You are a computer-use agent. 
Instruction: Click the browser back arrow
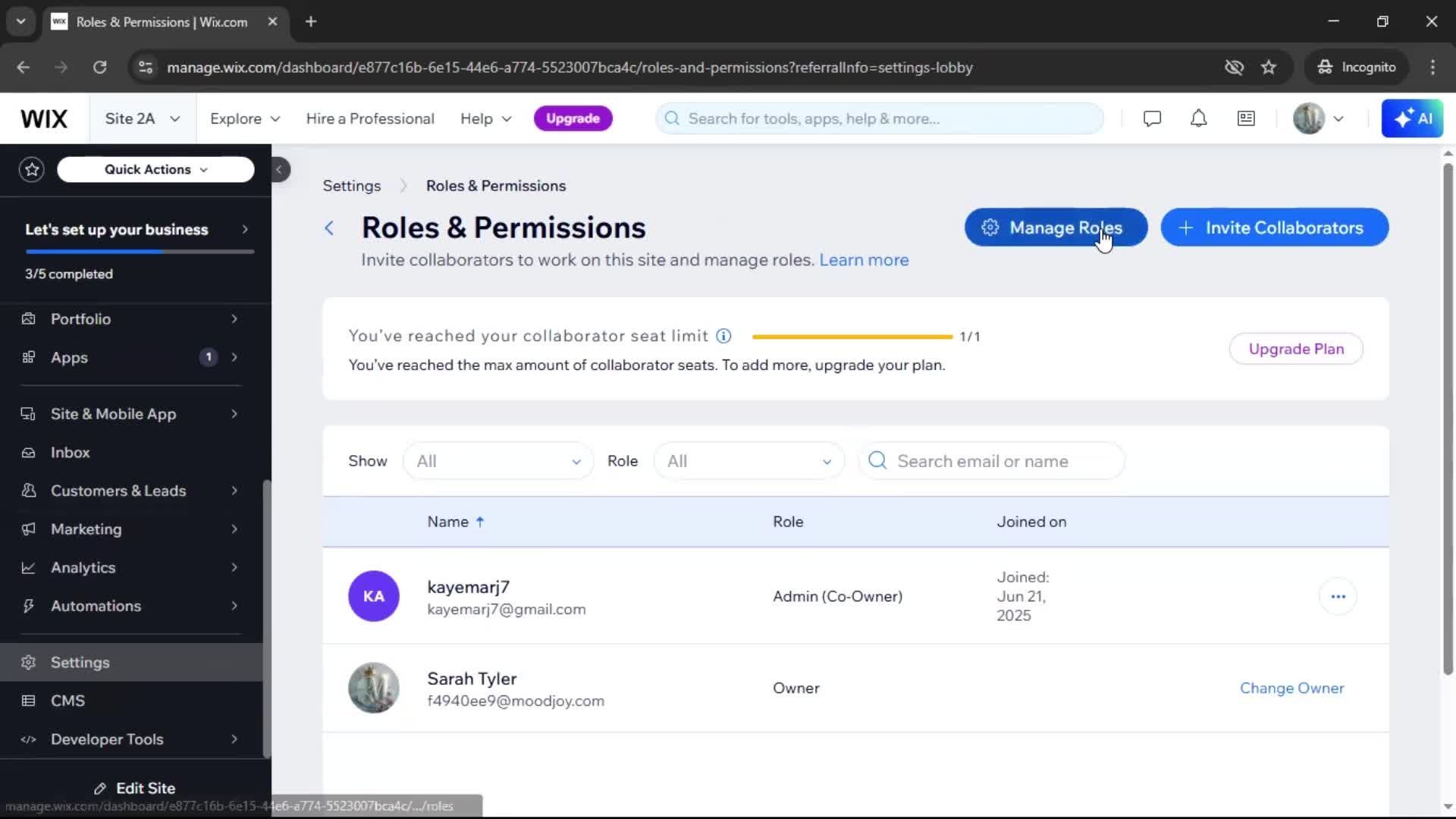tap(24, 67)
